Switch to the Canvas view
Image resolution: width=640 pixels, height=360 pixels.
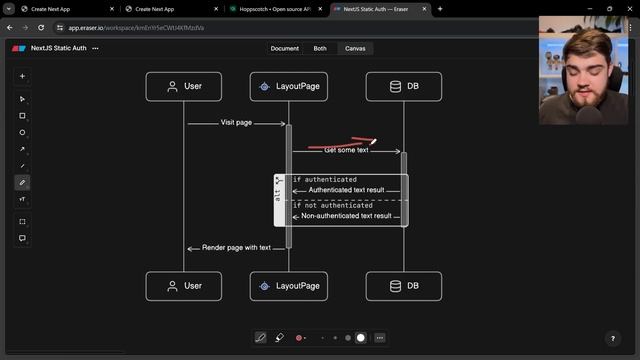(355, 49)
